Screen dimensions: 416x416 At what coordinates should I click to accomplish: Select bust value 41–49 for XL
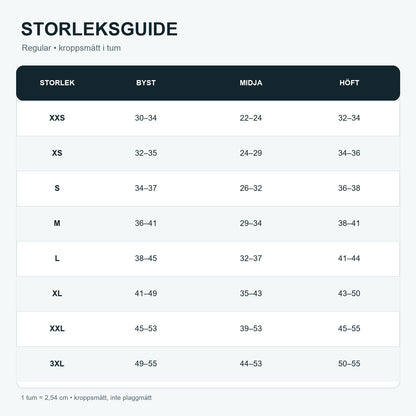coord(146,293)
